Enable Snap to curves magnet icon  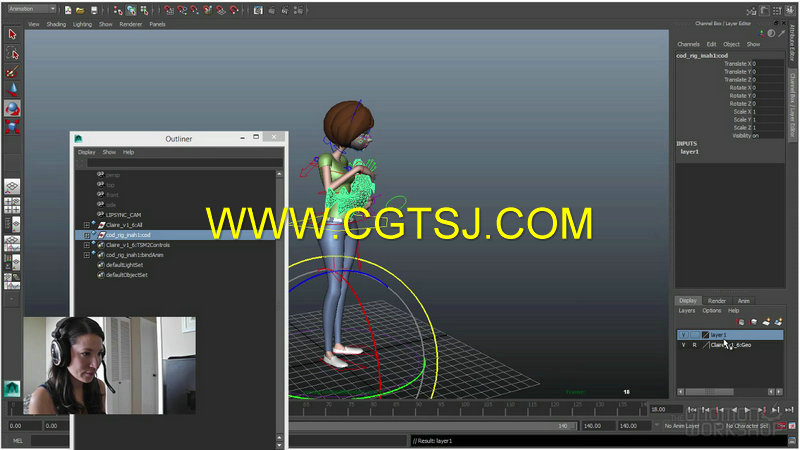[182, 10]
